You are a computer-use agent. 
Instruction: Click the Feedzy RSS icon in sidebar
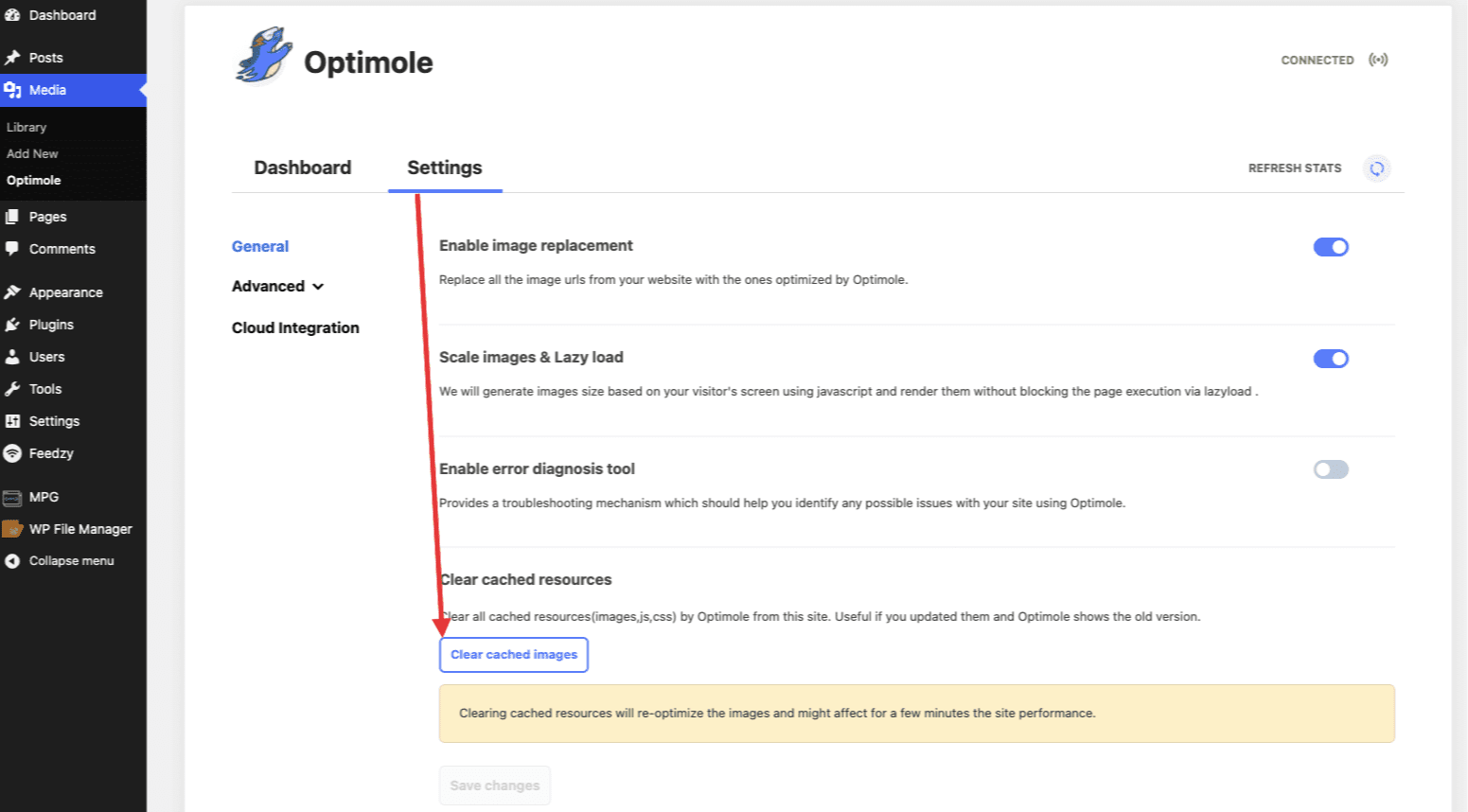pos(12,453)
